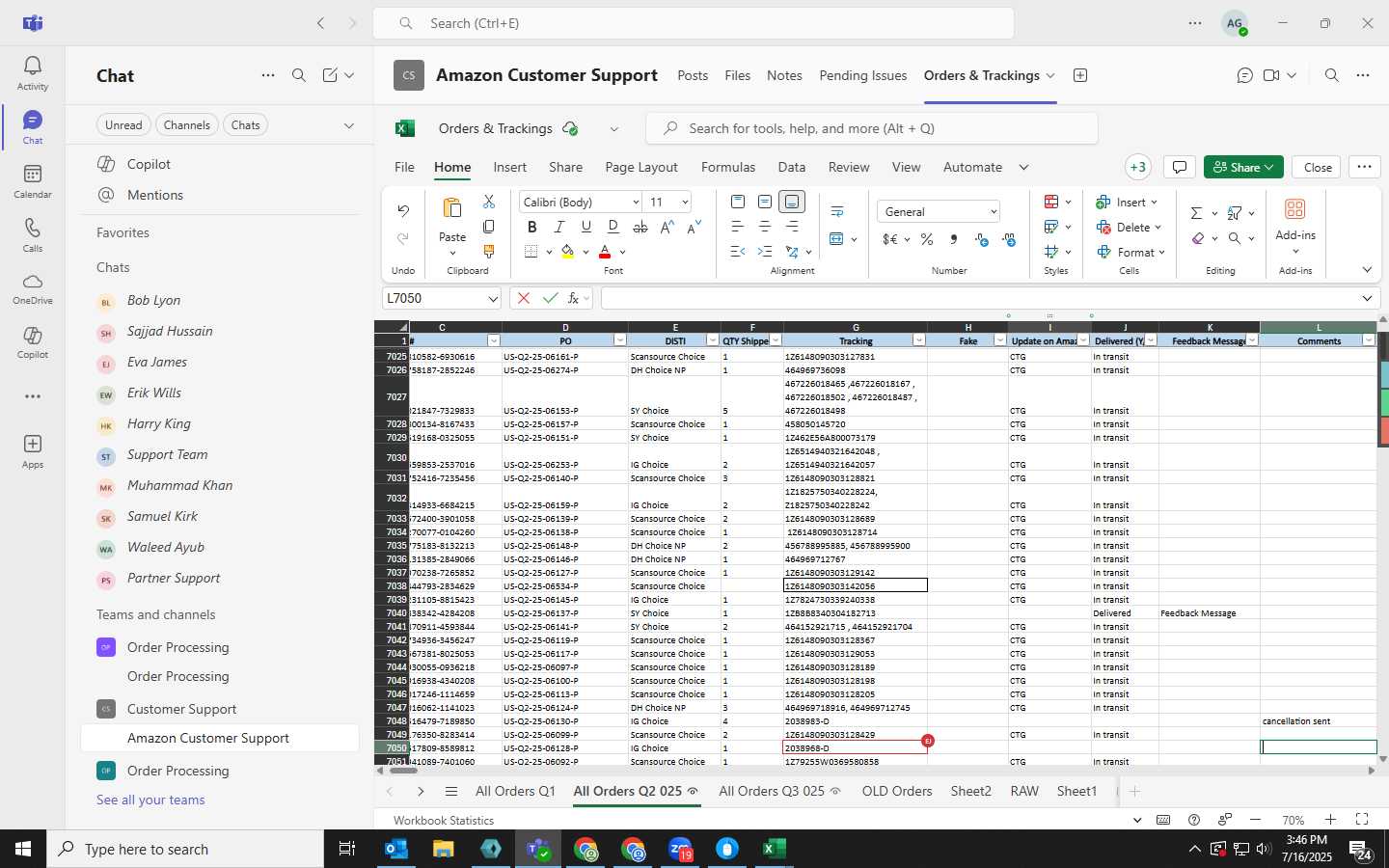The width and height of the screenshot is (1389, 868).
Task: Click the Close button for the workbook
Action: coord(1318,167)
